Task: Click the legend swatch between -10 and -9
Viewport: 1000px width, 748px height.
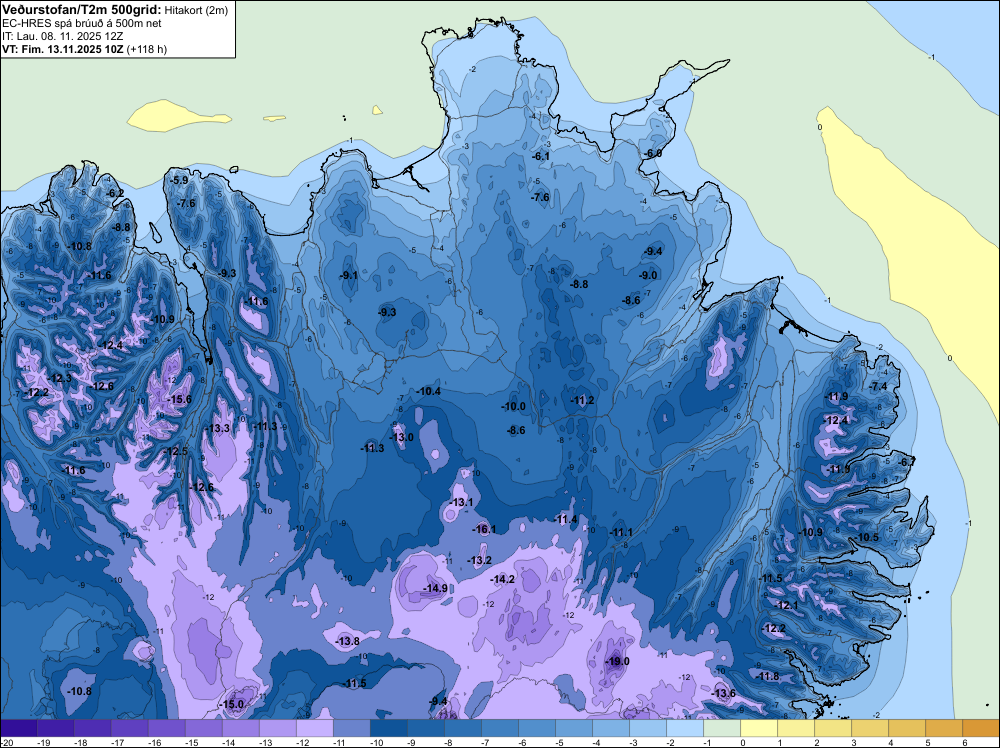Action: point(389,728)
